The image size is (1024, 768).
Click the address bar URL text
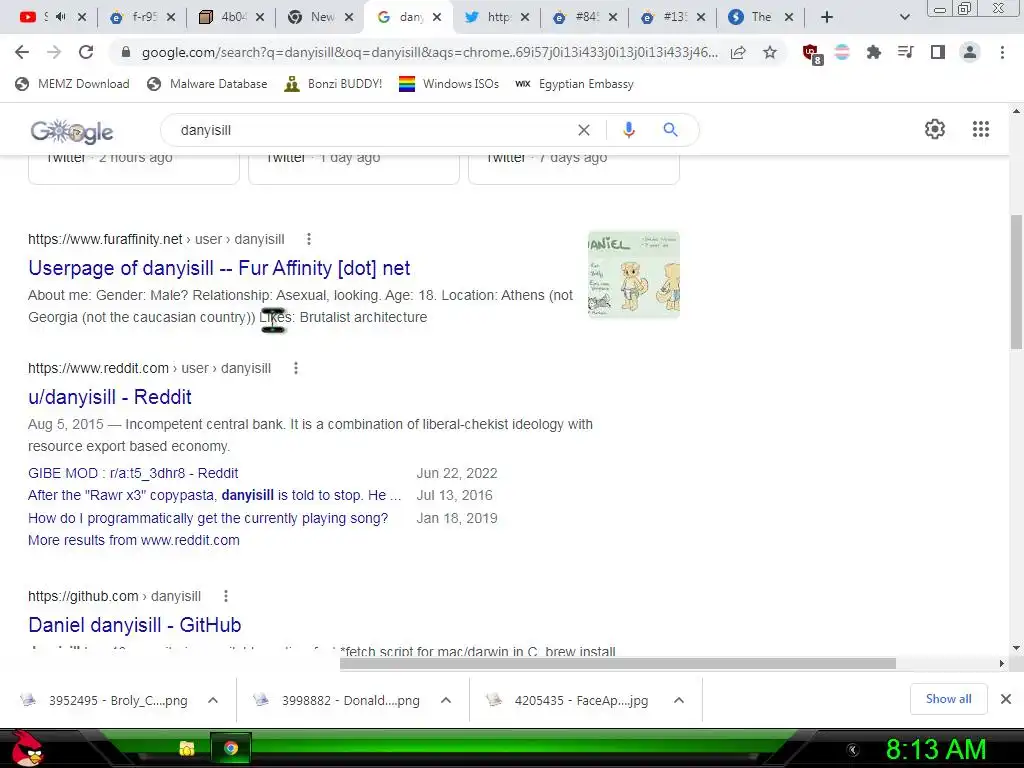click(x=430, y=53)
